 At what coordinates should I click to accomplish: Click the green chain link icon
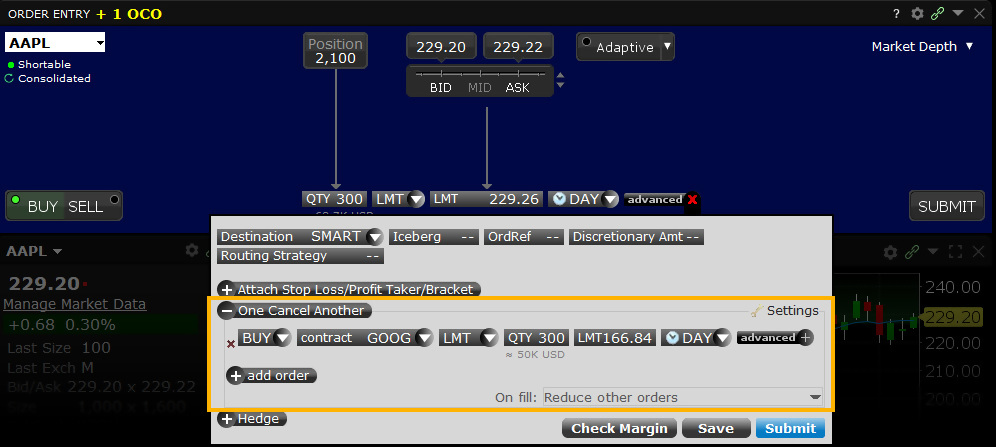pos(937,14)
